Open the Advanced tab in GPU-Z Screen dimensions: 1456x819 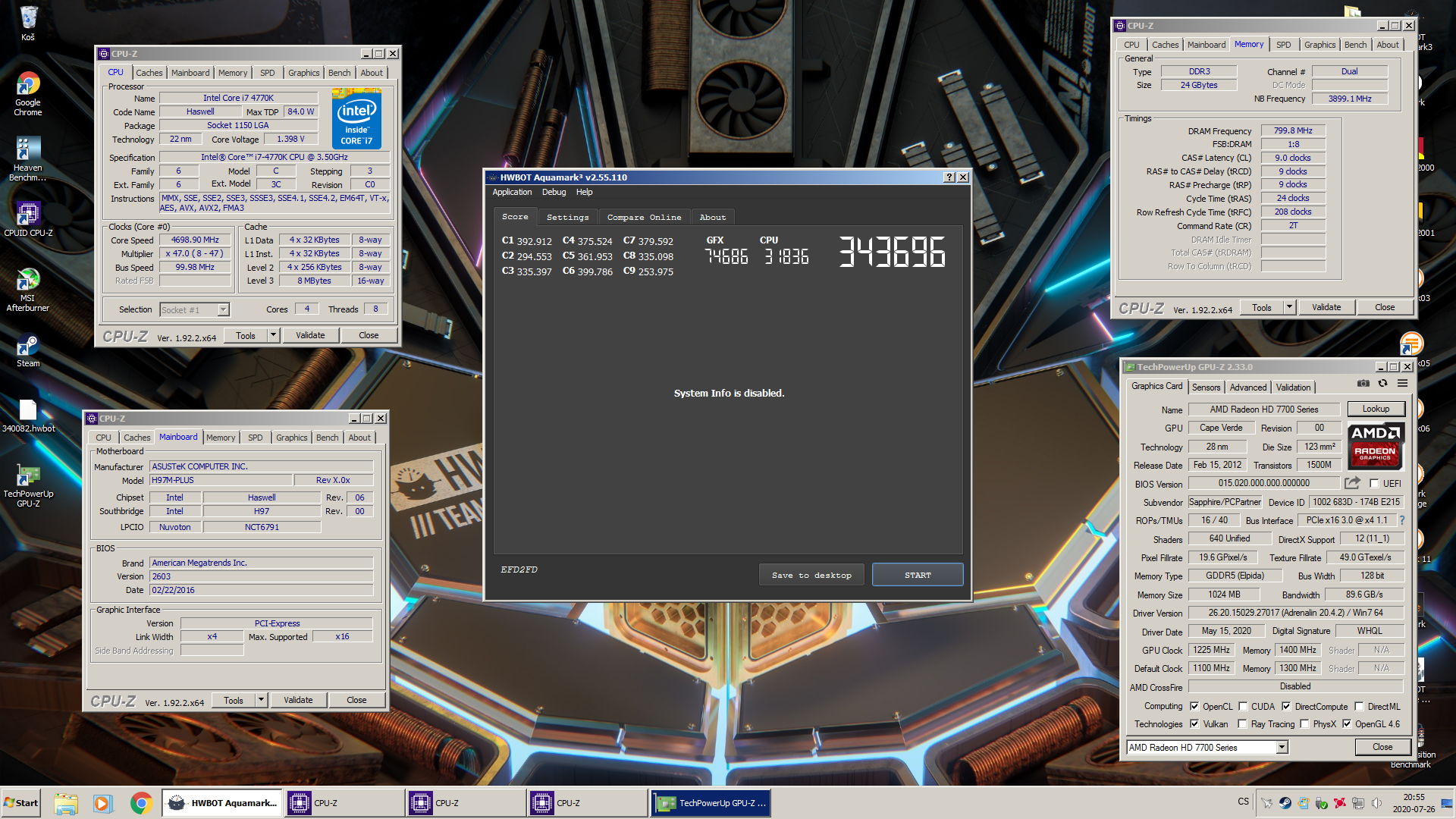click(x=1247, y=388)
